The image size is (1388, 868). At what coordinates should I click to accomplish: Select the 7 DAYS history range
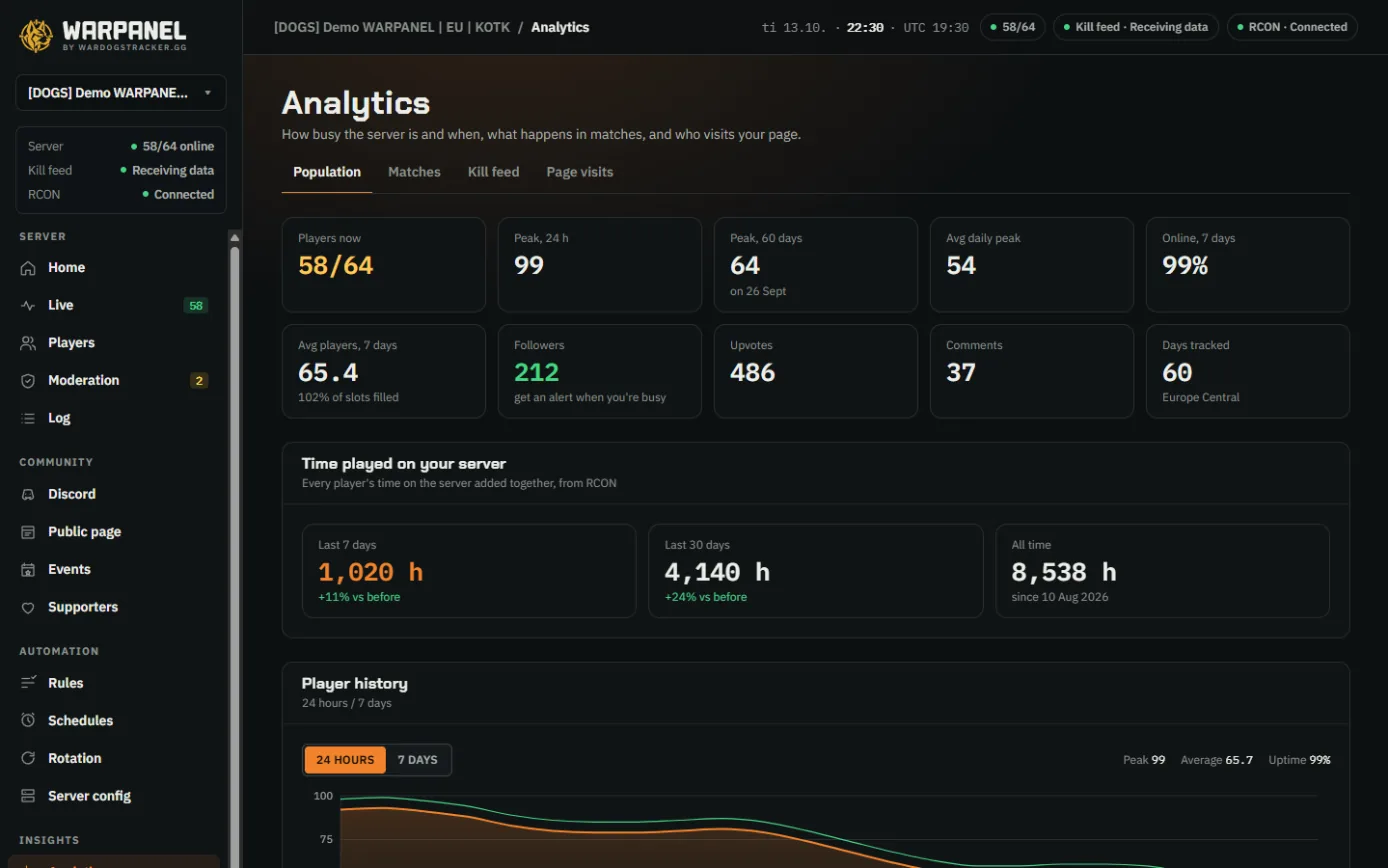point(418,760)
